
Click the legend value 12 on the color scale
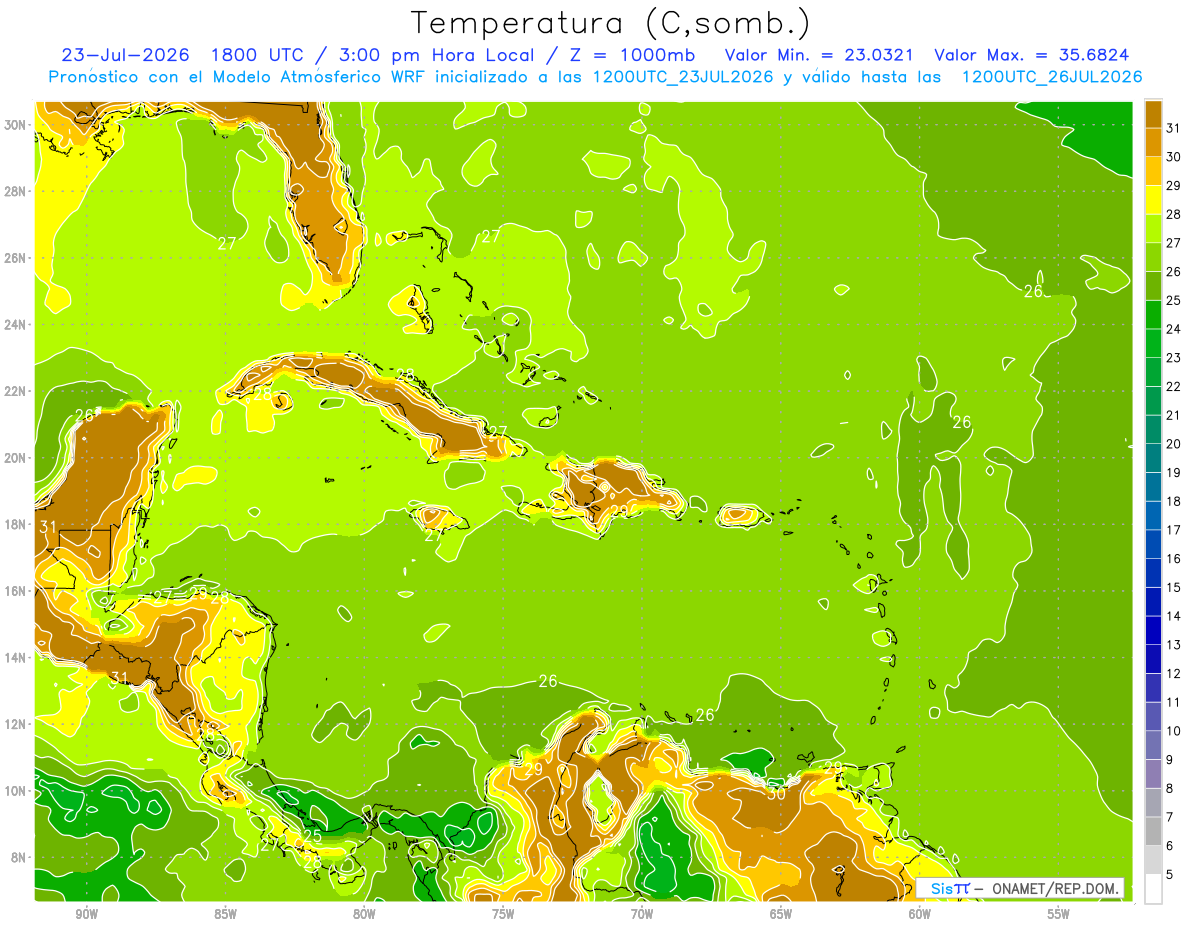pos(1173,673)
